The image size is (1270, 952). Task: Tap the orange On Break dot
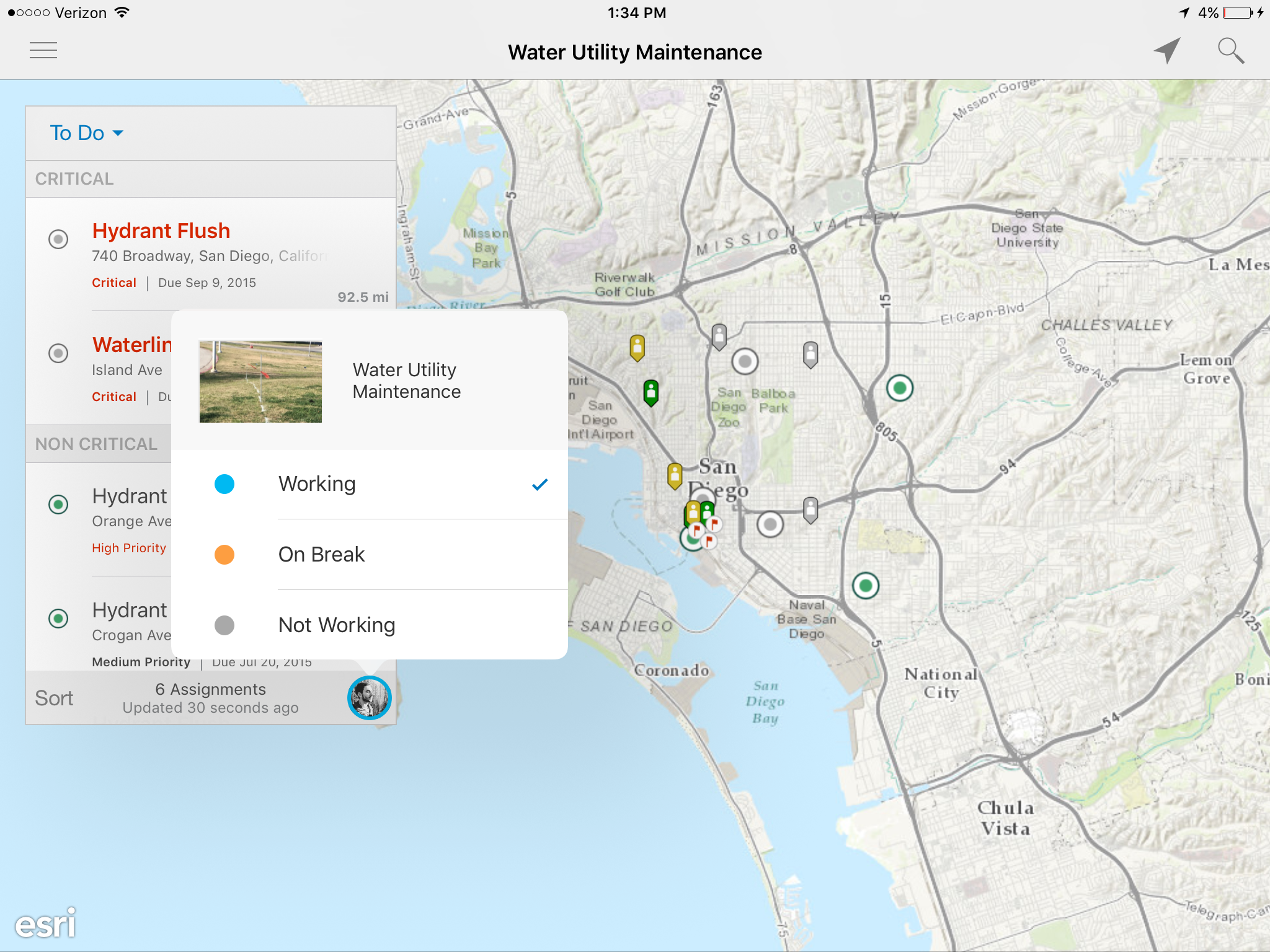point(224,554)
